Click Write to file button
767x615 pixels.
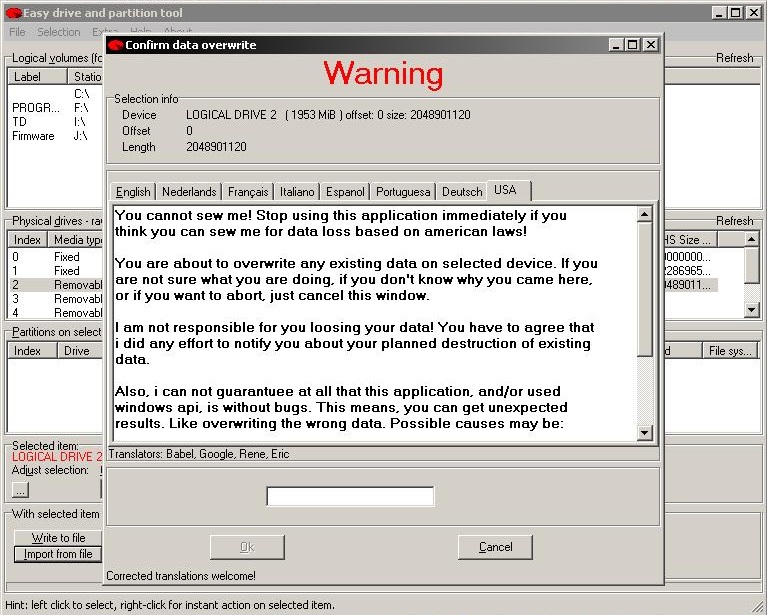tap(58, 538)
